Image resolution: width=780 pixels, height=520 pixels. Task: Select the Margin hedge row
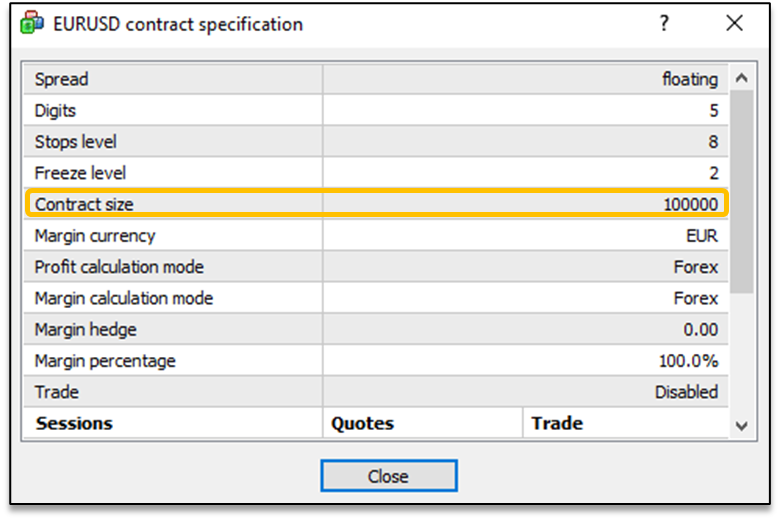[x=376, y=329]
